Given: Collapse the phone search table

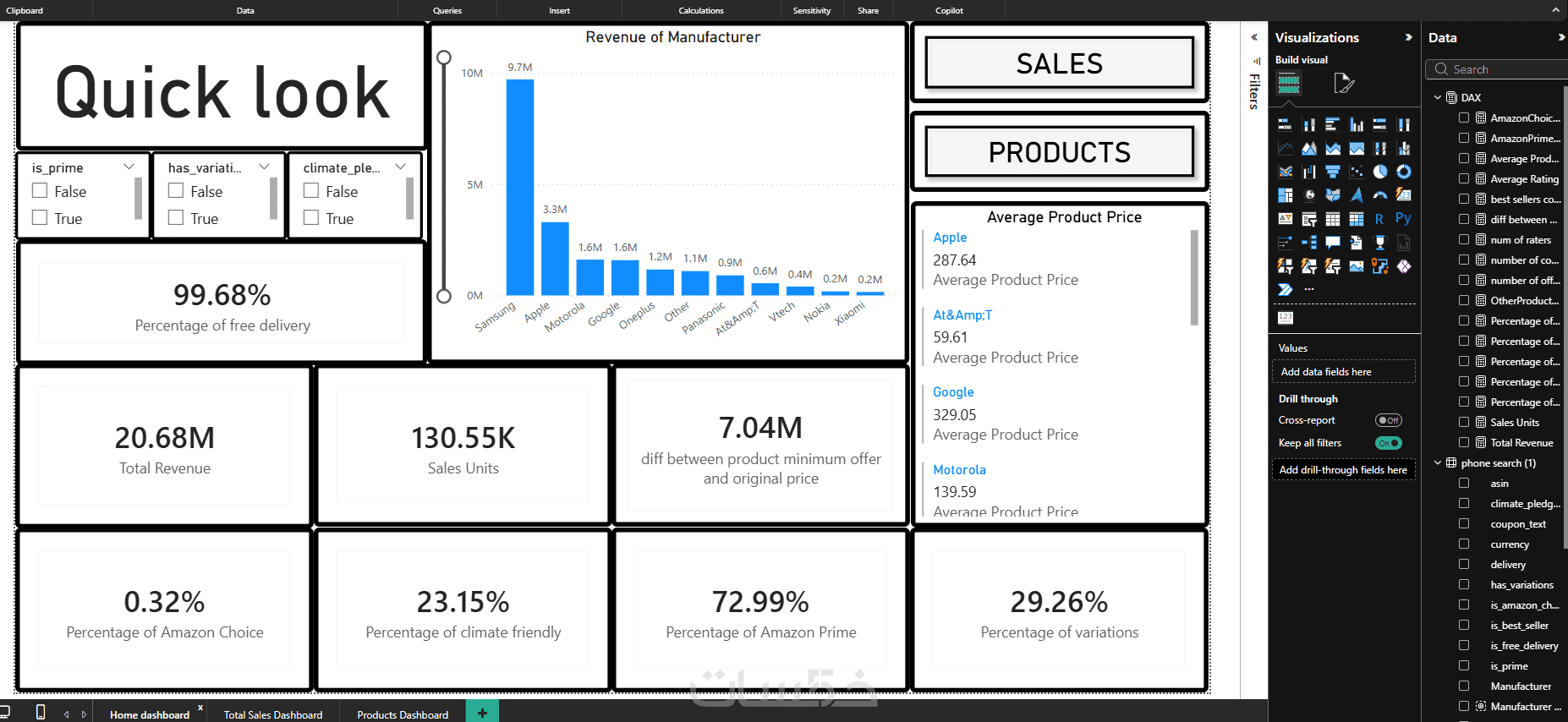Looking at the screenshot, I should [1438, 463].
